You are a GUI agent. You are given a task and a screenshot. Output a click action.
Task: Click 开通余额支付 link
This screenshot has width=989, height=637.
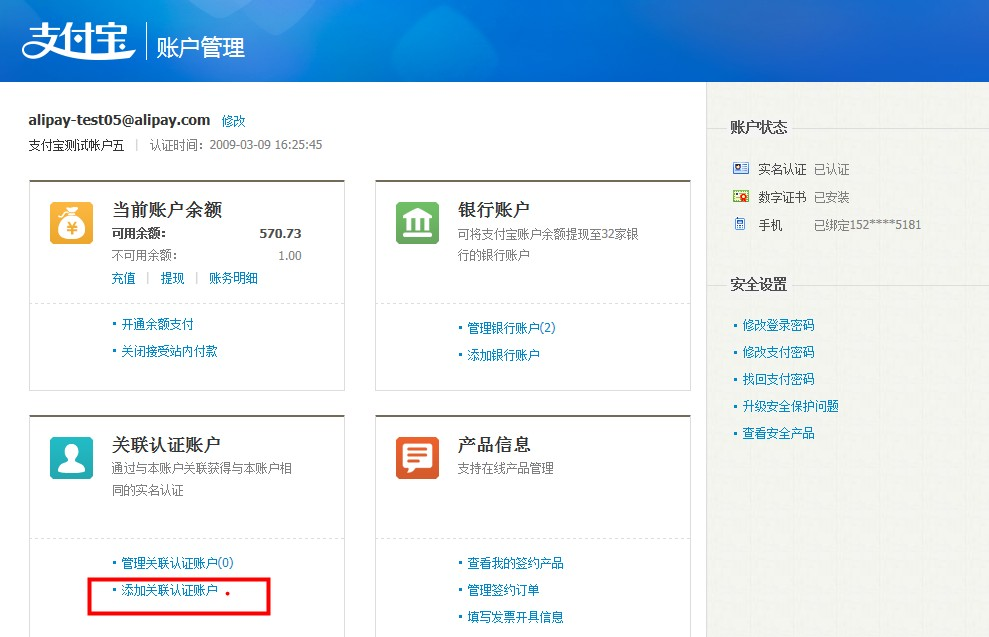tap(157, 324)
